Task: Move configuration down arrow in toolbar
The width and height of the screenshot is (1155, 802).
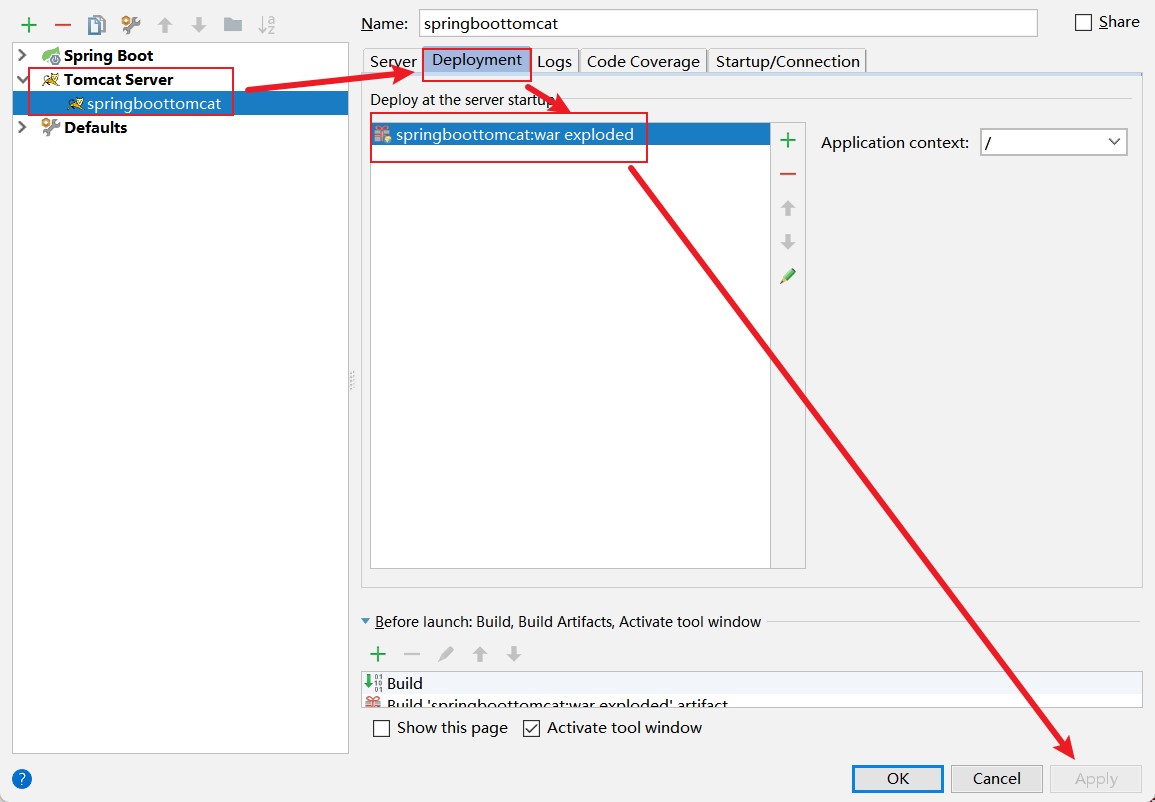Action: [x=199, y=25]
